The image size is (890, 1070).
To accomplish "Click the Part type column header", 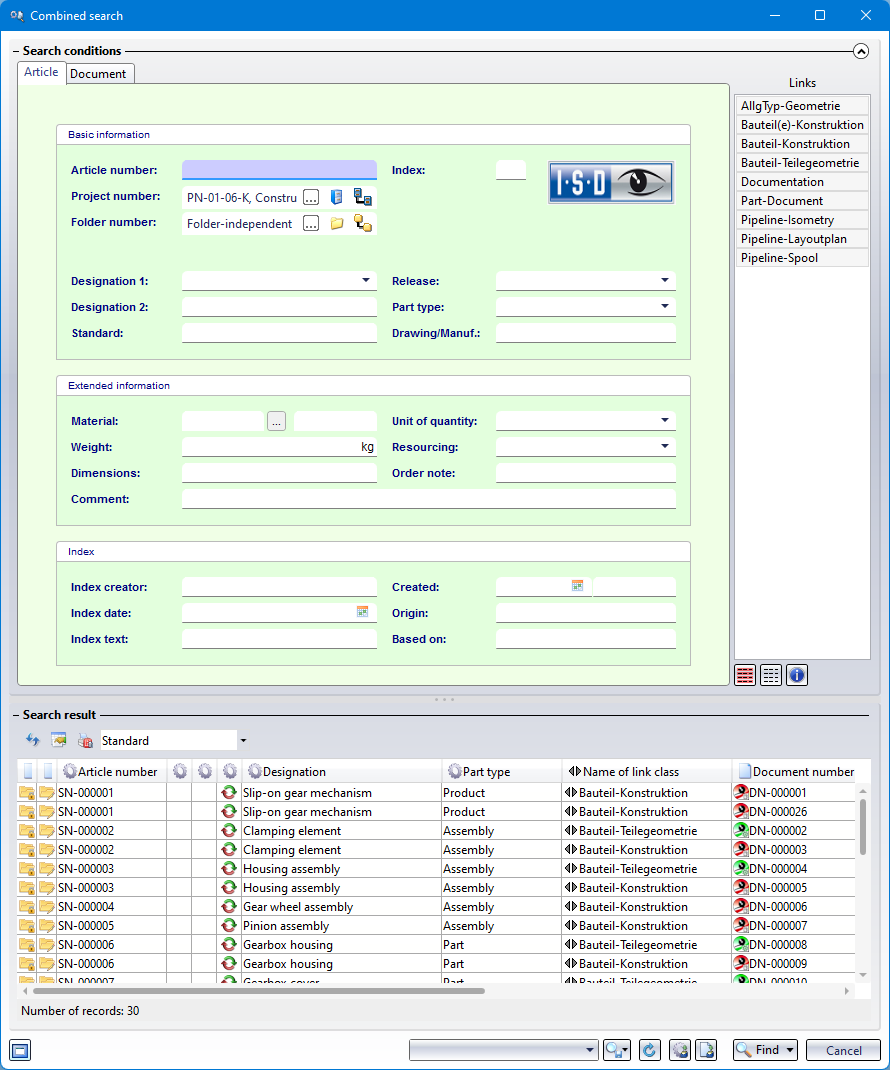I will 502,771.
